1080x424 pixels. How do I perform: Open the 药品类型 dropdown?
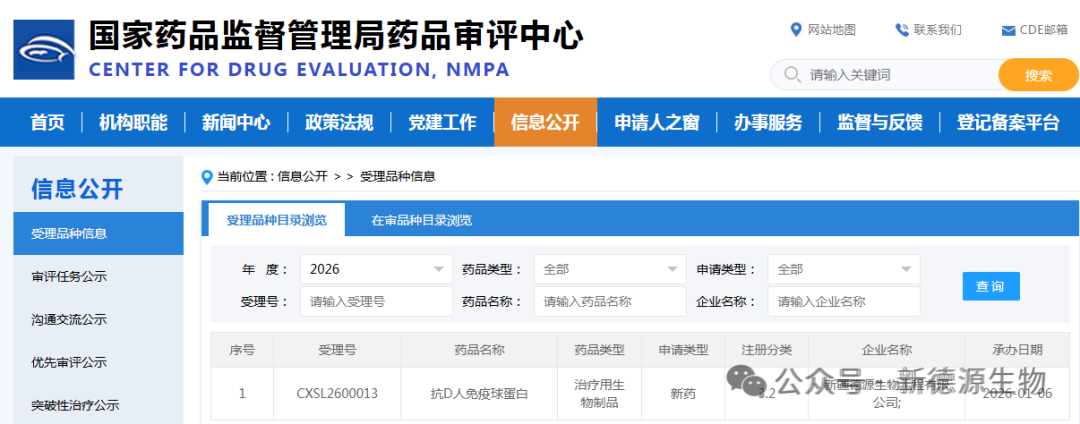click(x=610, y=269)
